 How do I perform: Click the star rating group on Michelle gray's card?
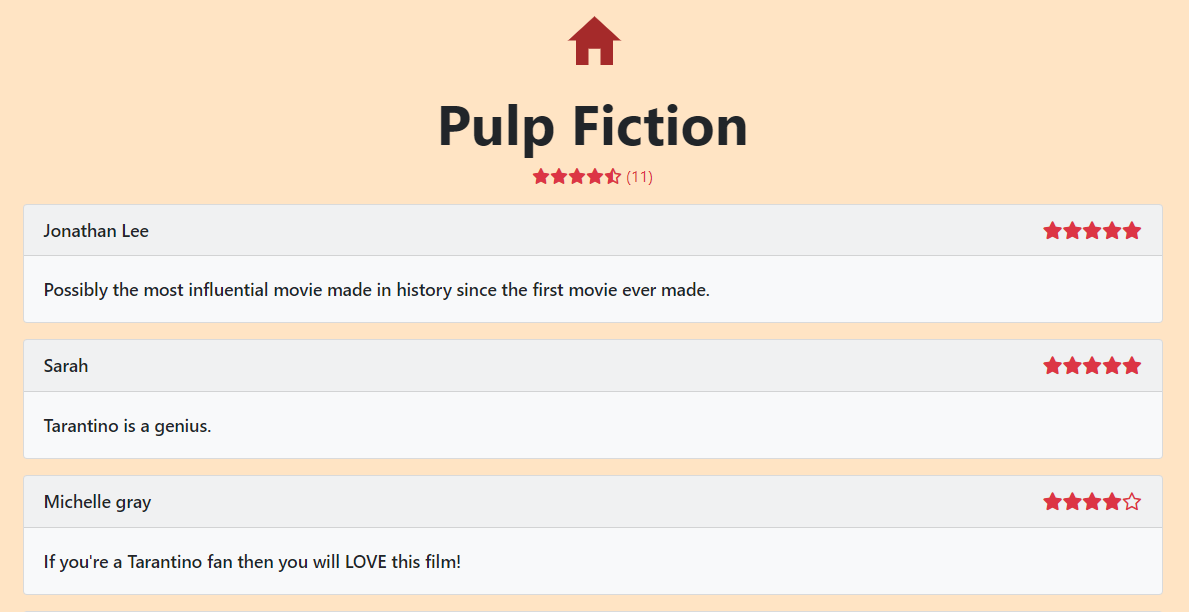(1092, 501)
